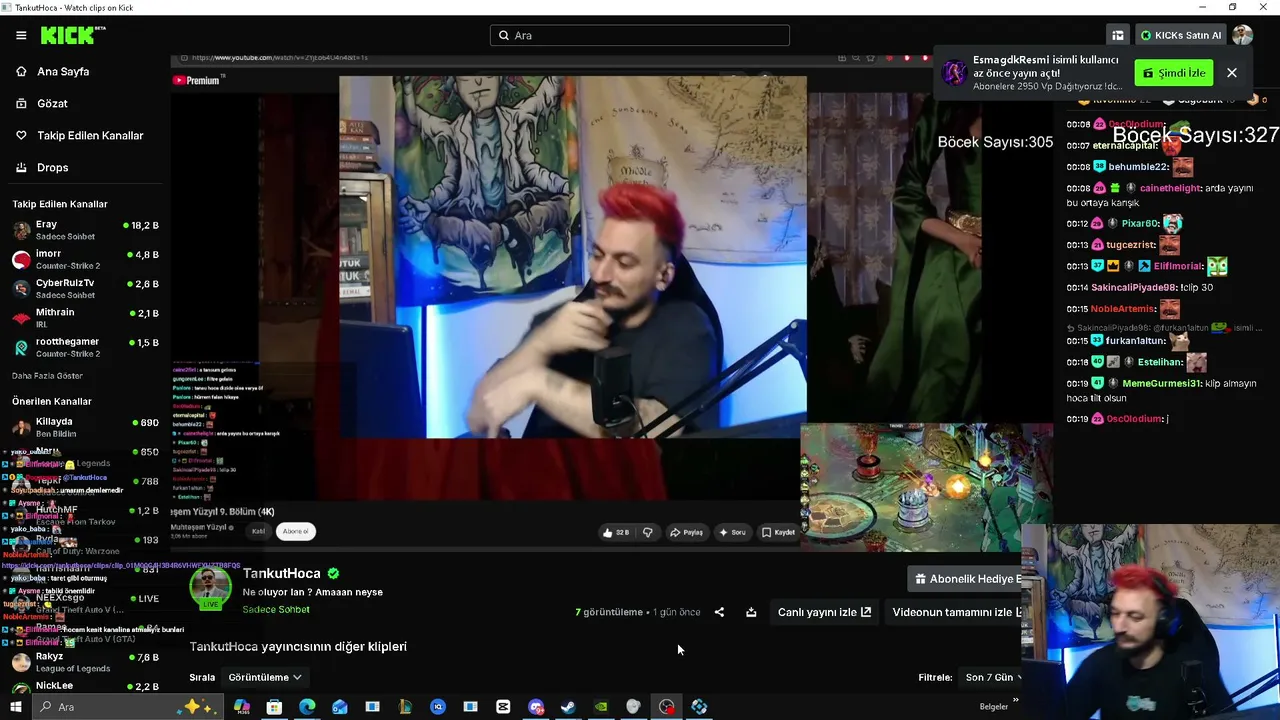
Task: Click cainethelight's chat message username
Action: (1181, 188)
